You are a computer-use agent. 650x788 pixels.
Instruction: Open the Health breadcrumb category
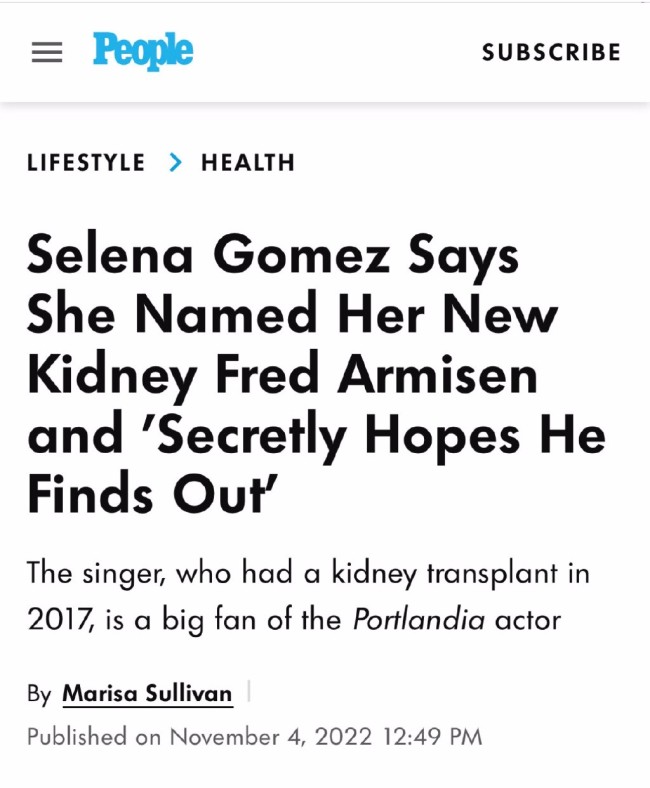(248, 162)
